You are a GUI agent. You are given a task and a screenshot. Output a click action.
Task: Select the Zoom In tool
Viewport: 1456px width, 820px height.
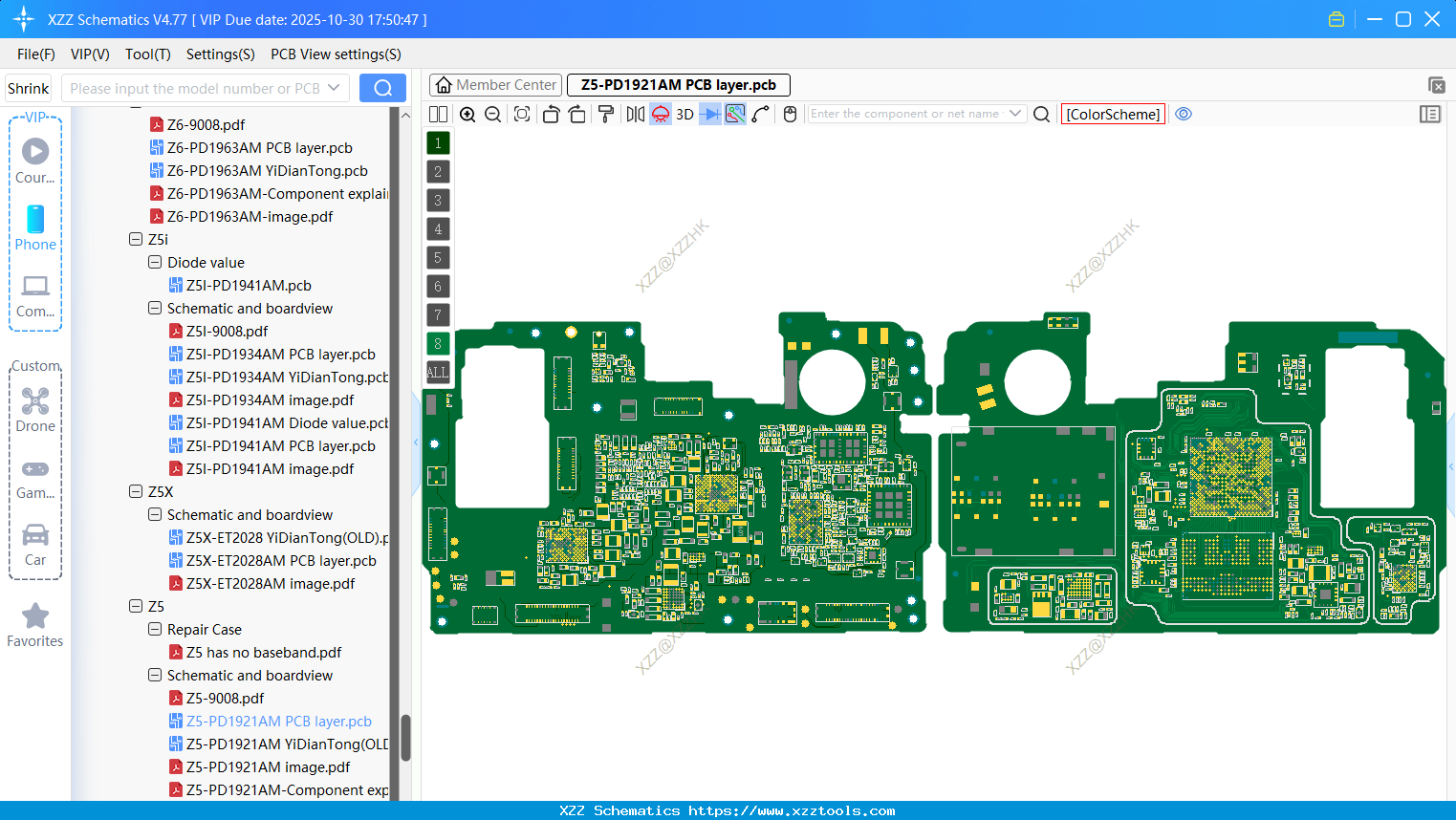pos(467,114)
